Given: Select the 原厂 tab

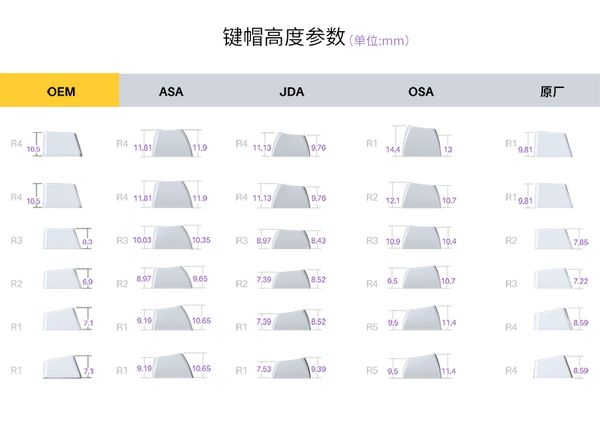Looking at the screenshot, I should [552, 91].
